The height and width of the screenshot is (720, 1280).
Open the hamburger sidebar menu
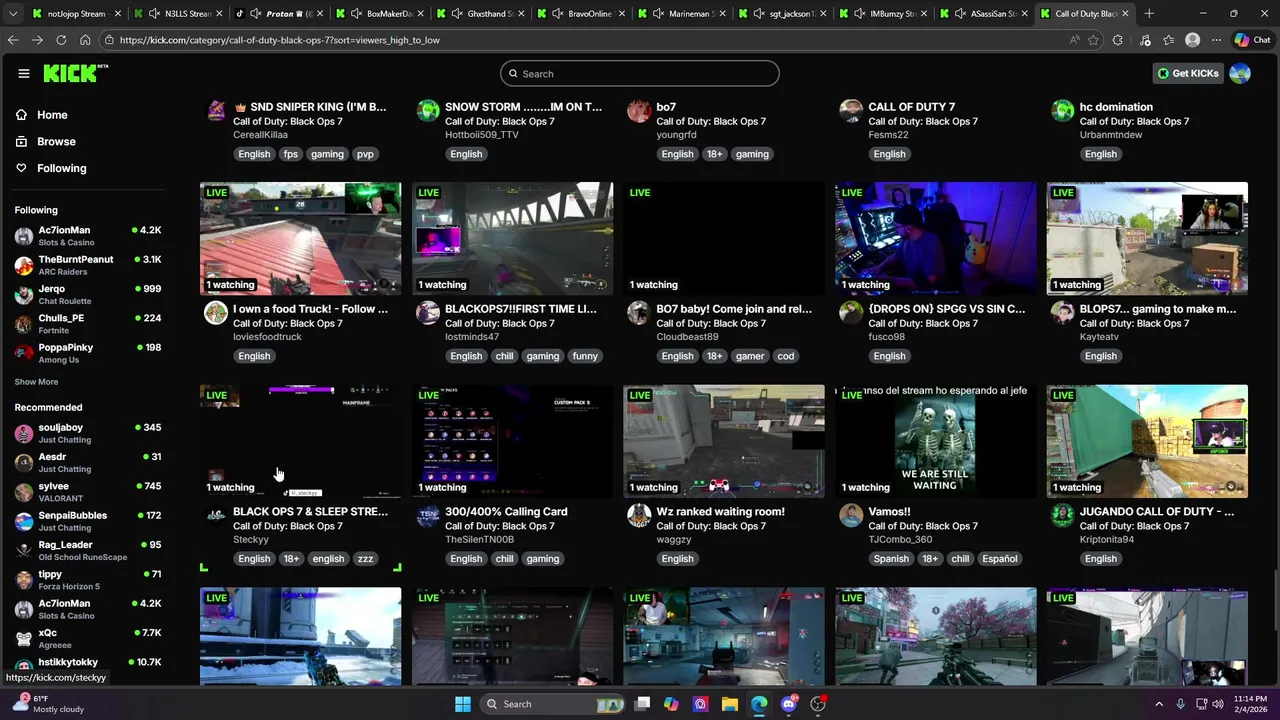[24, 73]
